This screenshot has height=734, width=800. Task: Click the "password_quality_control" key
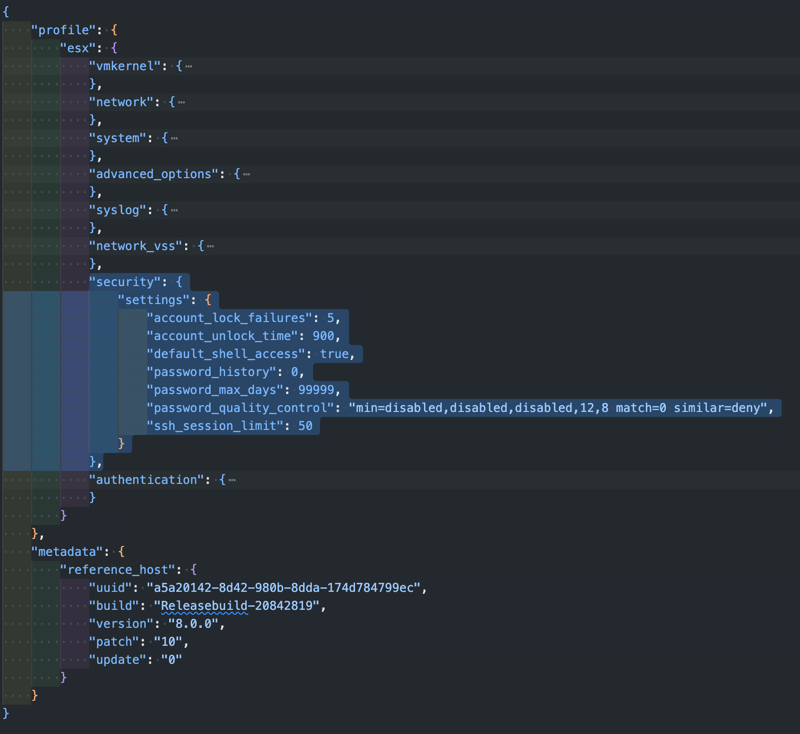pos(240,408)
